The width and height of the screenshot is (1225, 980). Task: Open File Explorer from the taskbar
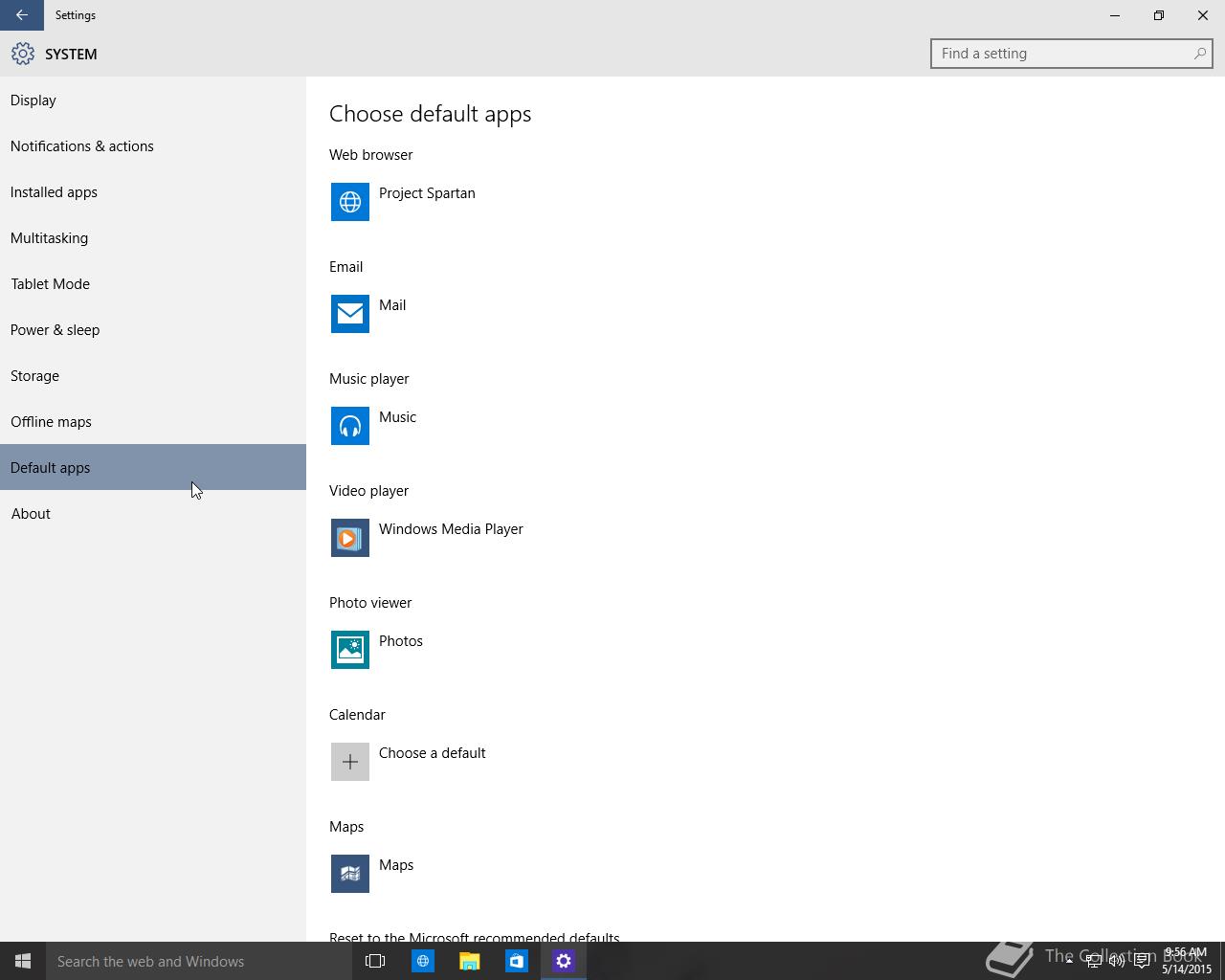tap(469, 961)
